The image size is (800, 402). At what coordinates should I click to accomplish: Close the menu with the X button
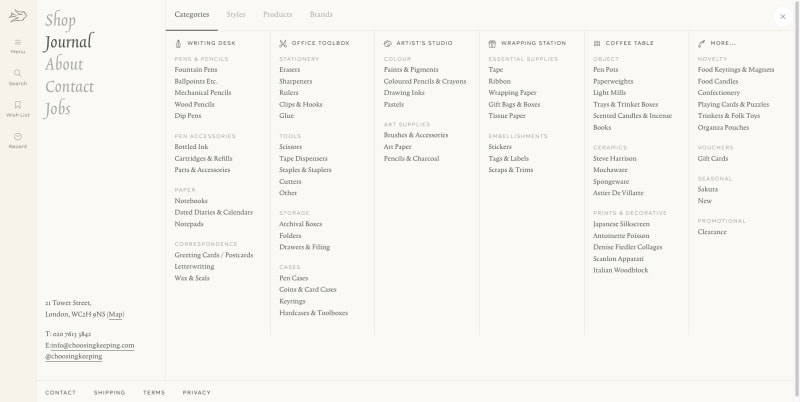click(783, 16)
